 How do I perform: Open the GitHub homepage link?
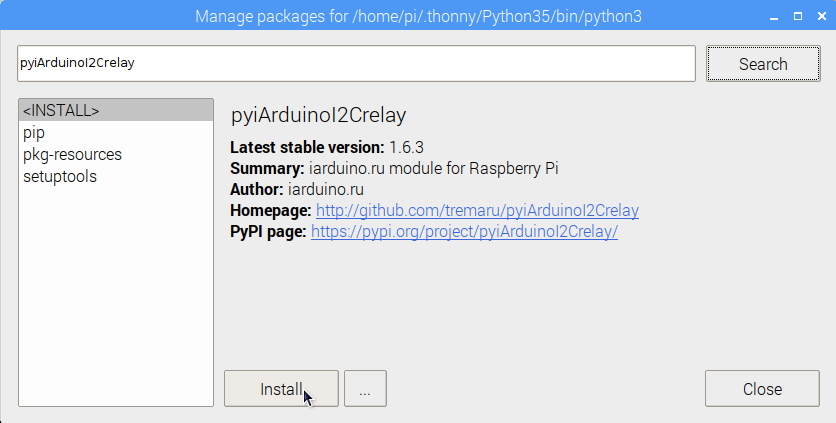[477, 210]
